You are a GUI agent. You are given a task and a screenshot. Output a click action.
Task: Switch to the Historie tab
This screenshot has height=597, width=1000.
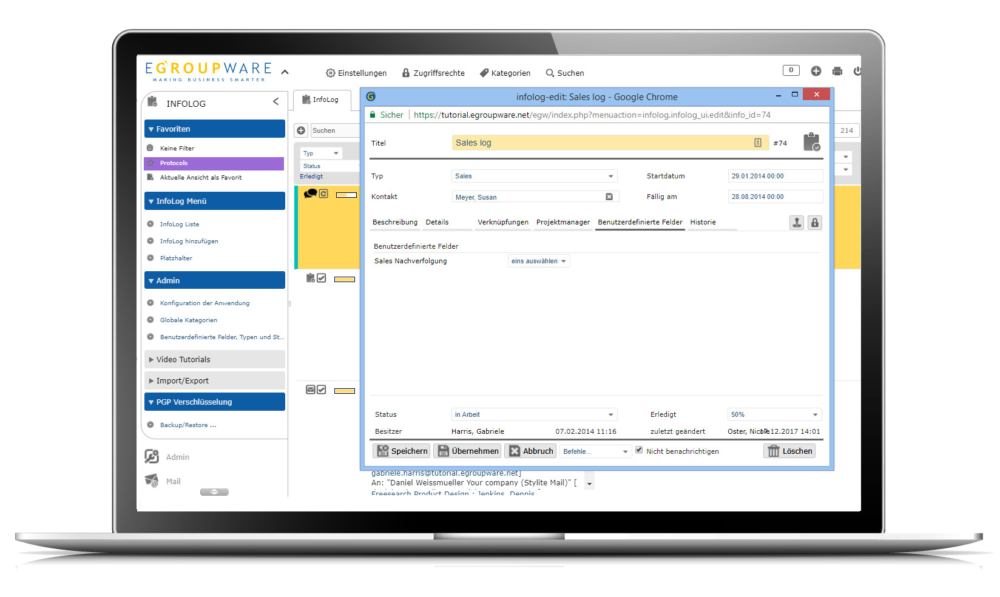(x=703, y=222)
